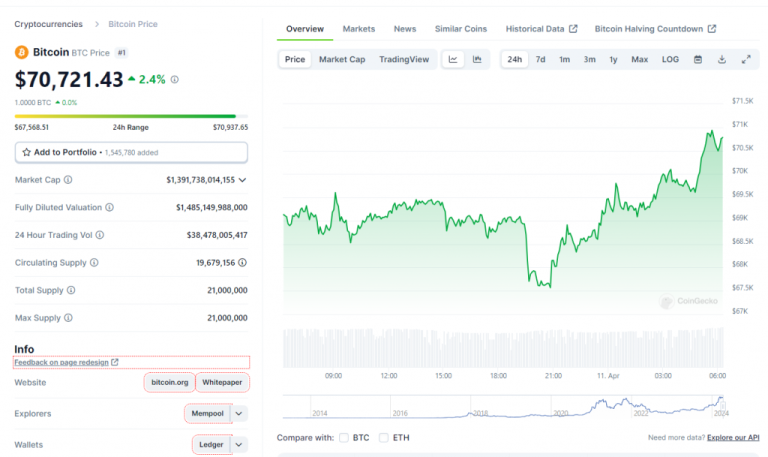This screenshot has width=768, height=457.
Task: Click the Total Supply info icon
Action: pos(71,290)
